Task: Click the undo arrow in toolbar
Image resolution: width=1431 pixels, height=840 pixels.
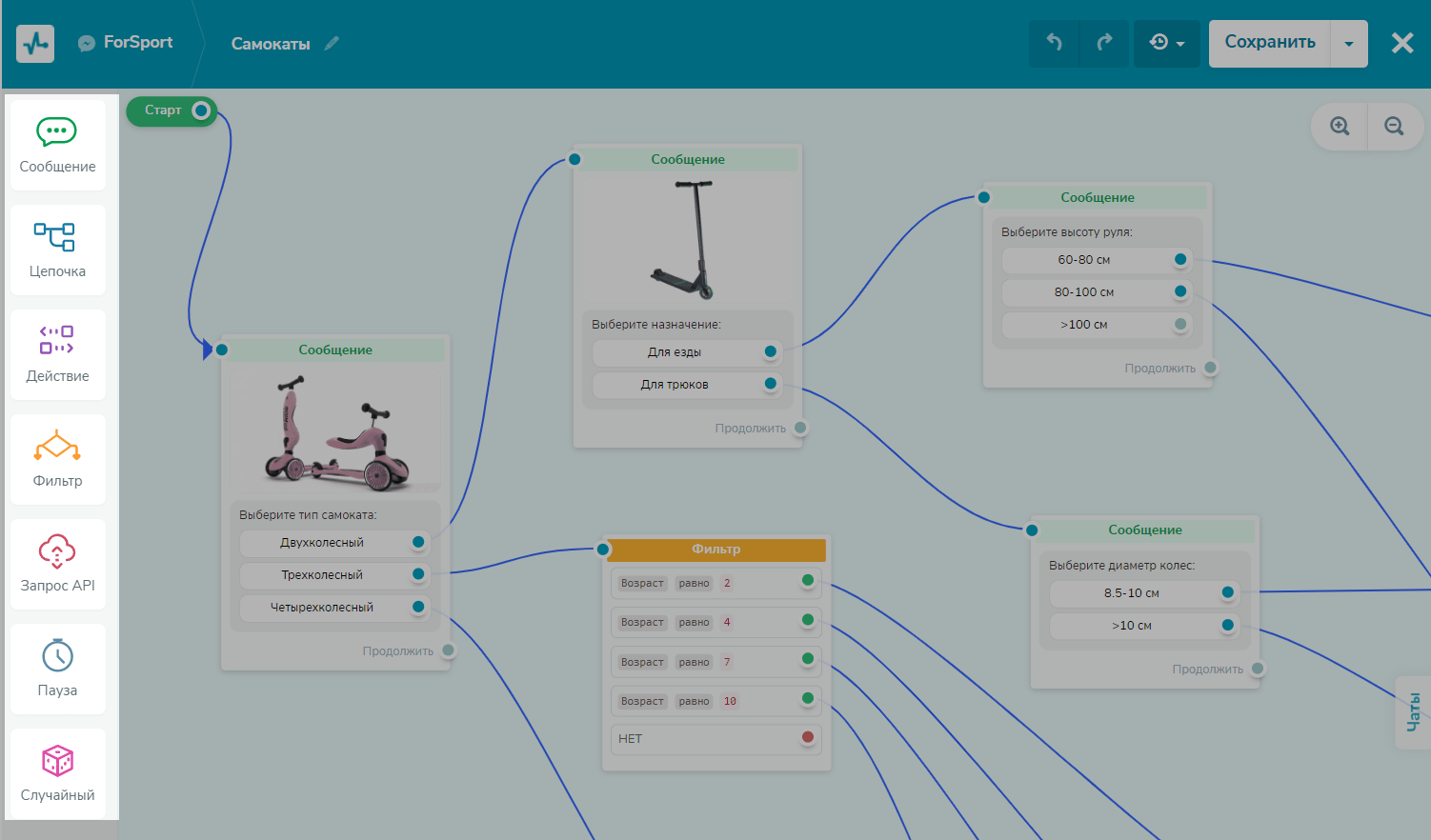Action: (x=1054, y=43)
